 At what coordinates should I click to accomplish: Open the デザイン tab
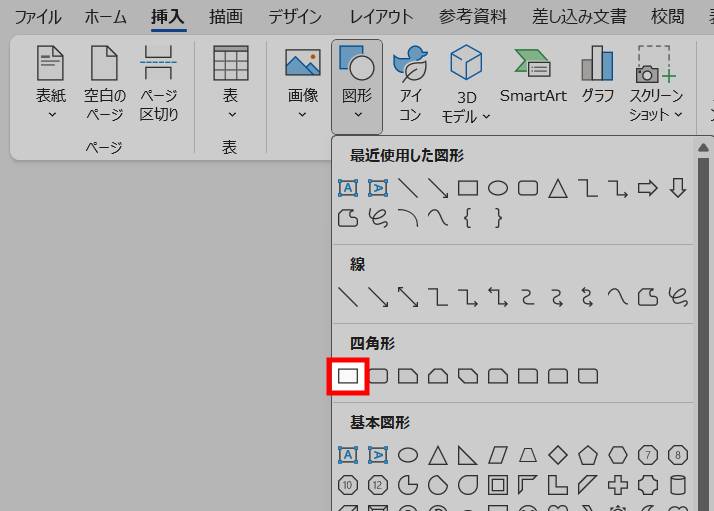point(295,17)
